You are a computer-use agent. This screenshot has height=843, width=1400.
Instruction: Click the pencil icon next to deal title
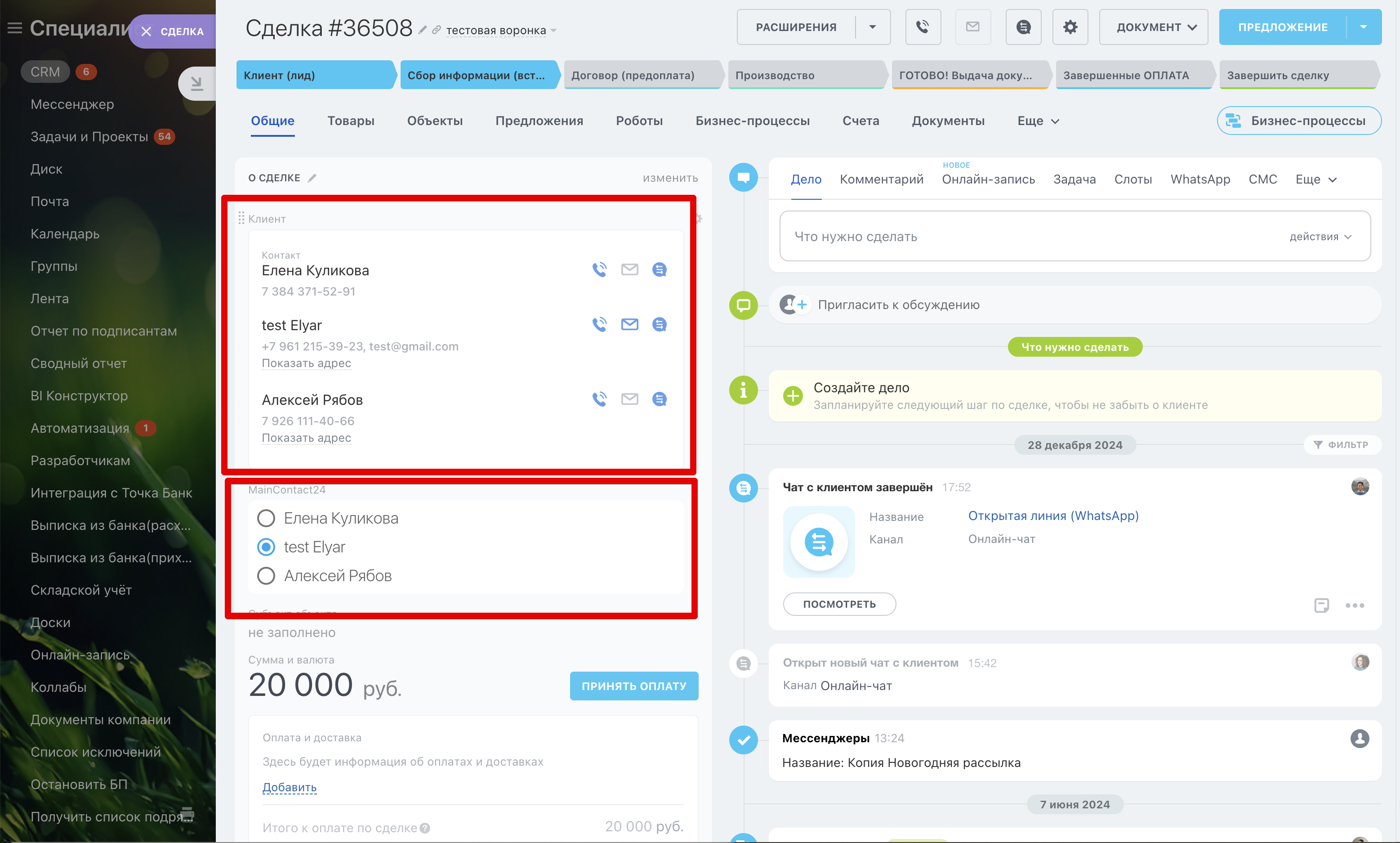point(423,30)
